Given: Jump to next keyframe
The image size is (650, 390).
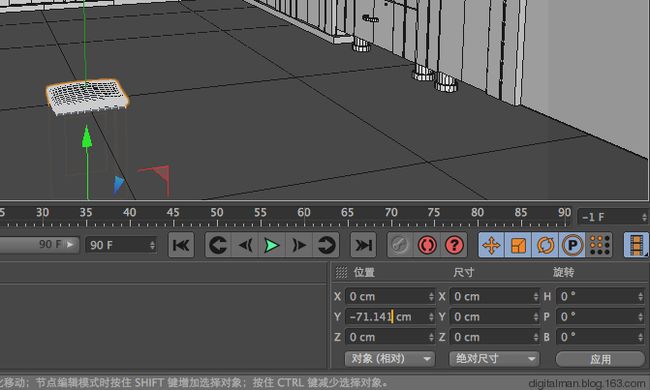Looking at the screenshot, I should click(x=326, y=245).
